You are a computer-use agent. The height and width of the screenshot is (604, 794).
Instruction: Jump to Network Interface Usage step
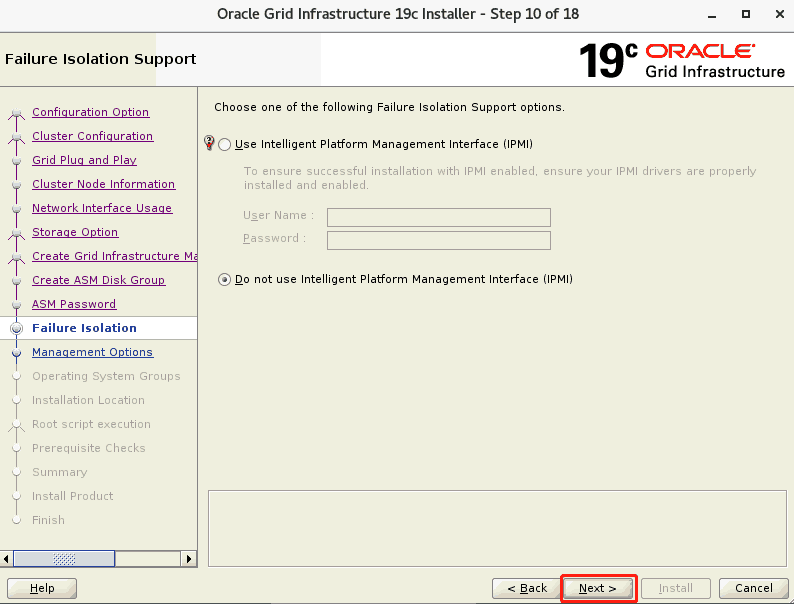[x=102, y=208]
